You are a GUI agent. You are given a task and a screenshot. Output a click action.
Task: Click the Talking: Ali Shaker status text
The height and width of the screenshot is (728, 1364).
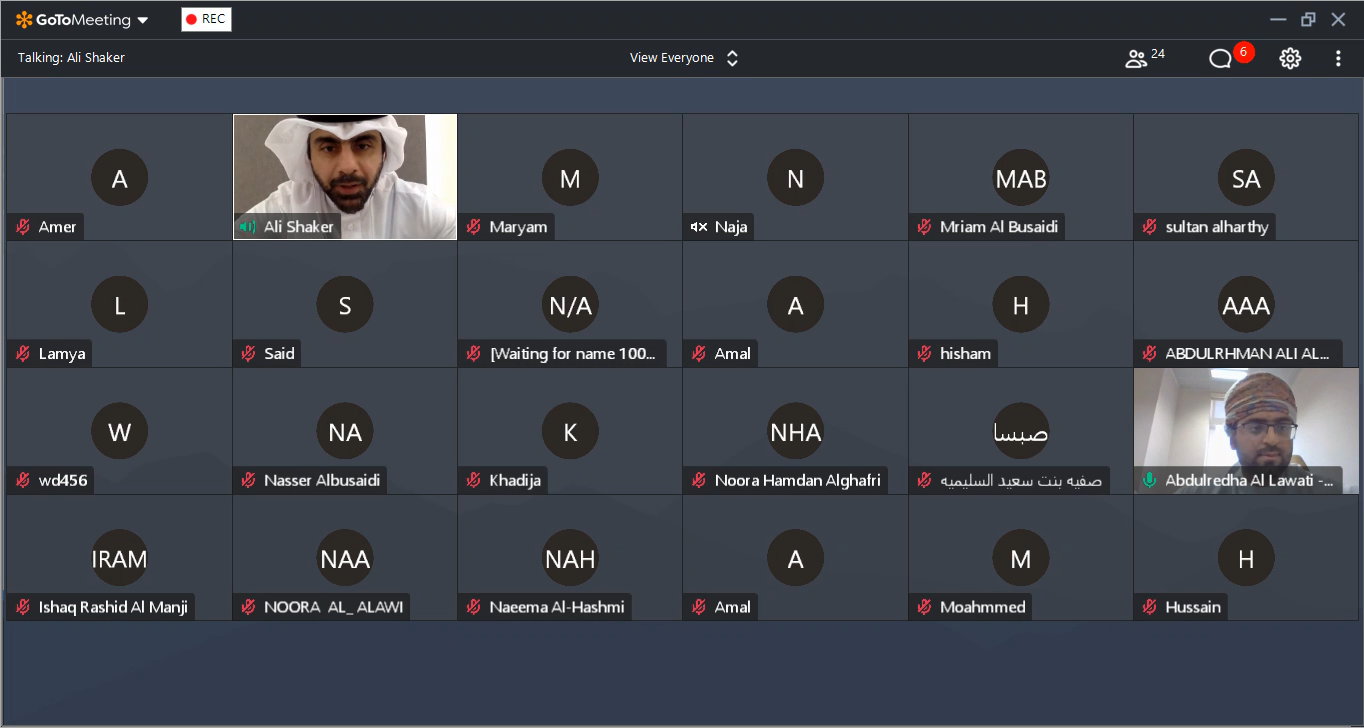coord(71,58)
